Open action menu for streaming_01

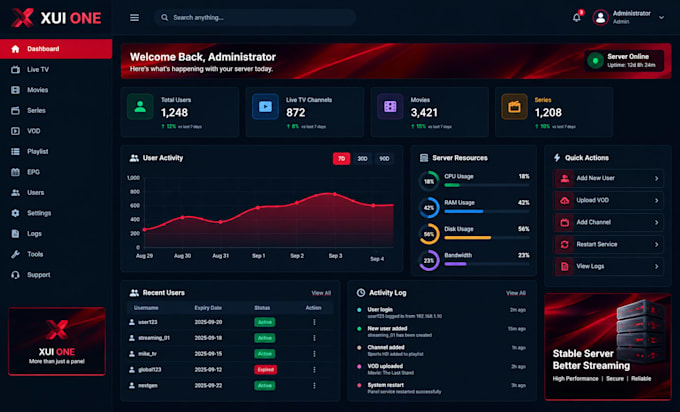coord(314,338)
